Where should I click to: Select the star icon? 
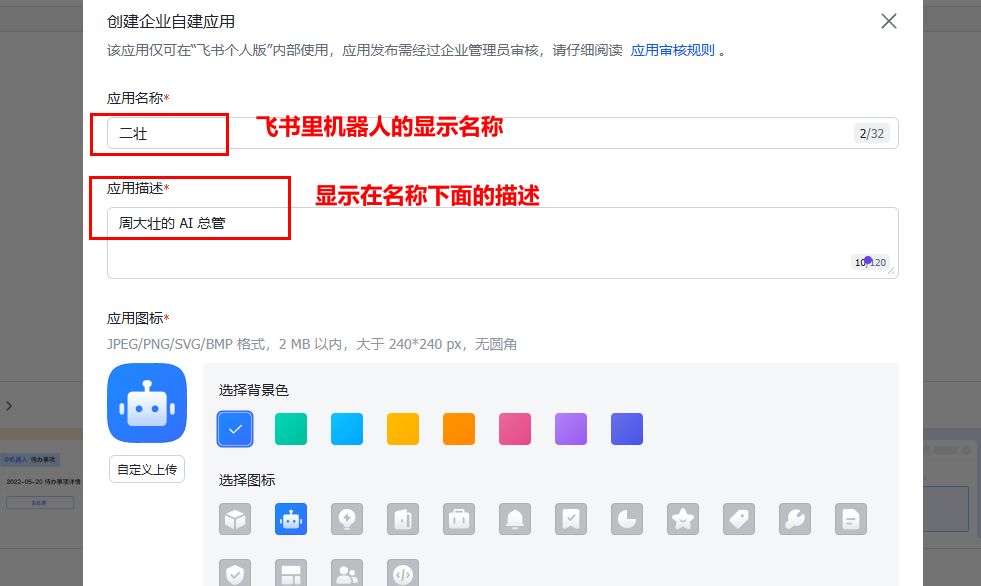coord(683,519)
